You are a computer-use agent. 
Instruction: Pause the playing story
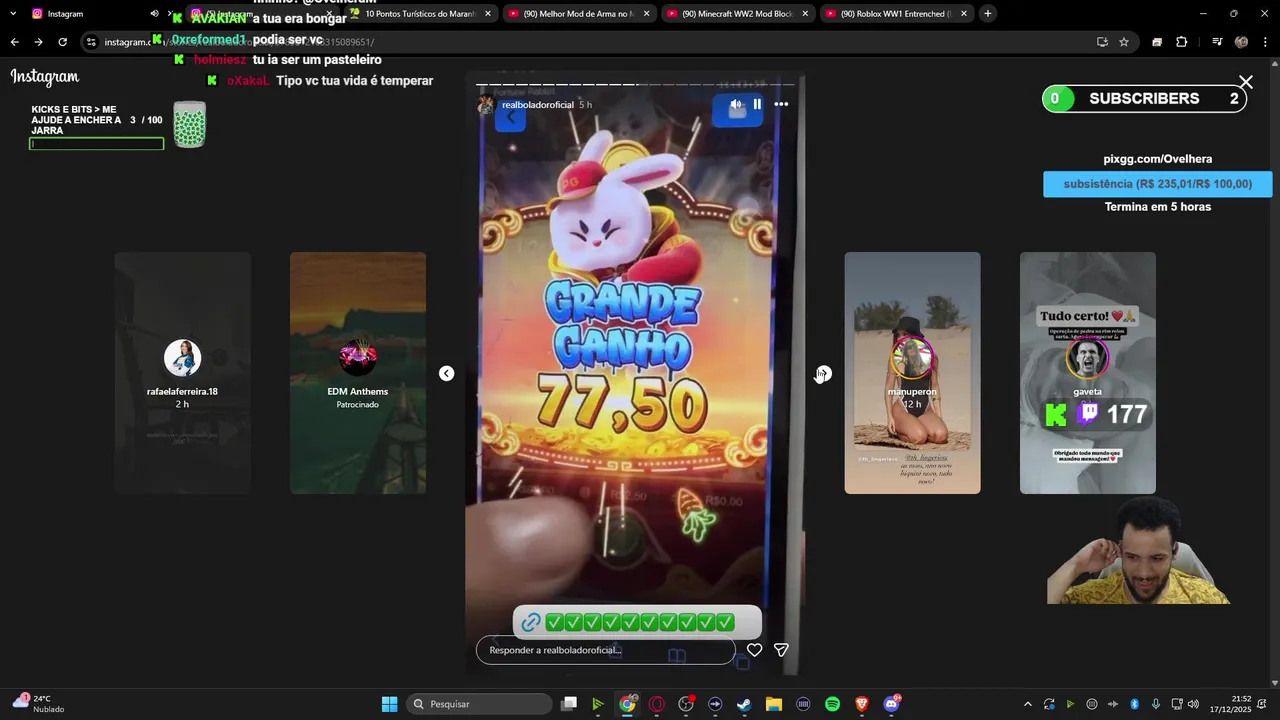(757, 104)
